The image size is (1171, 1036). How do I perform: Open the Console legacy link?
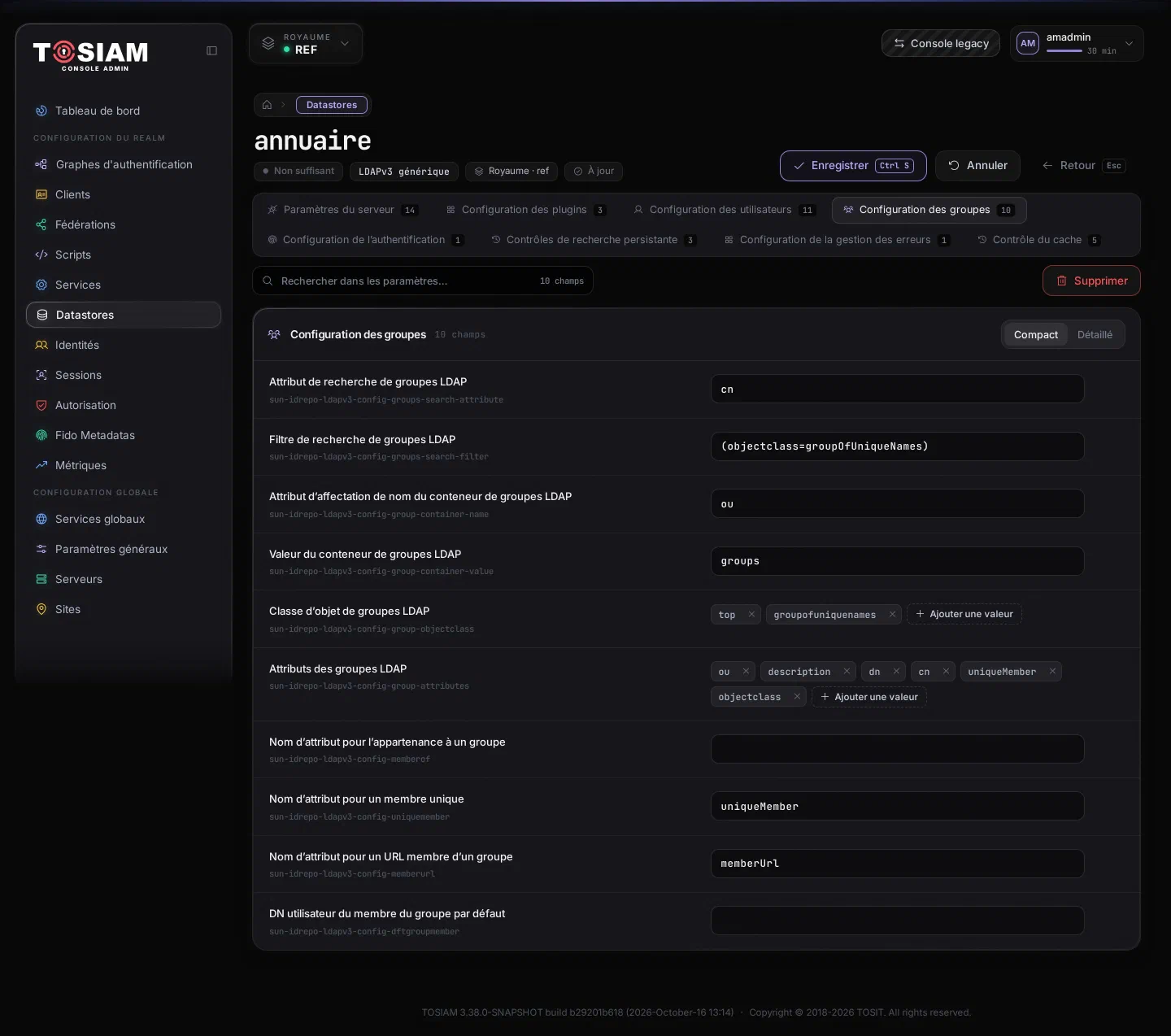pos(941,43)
